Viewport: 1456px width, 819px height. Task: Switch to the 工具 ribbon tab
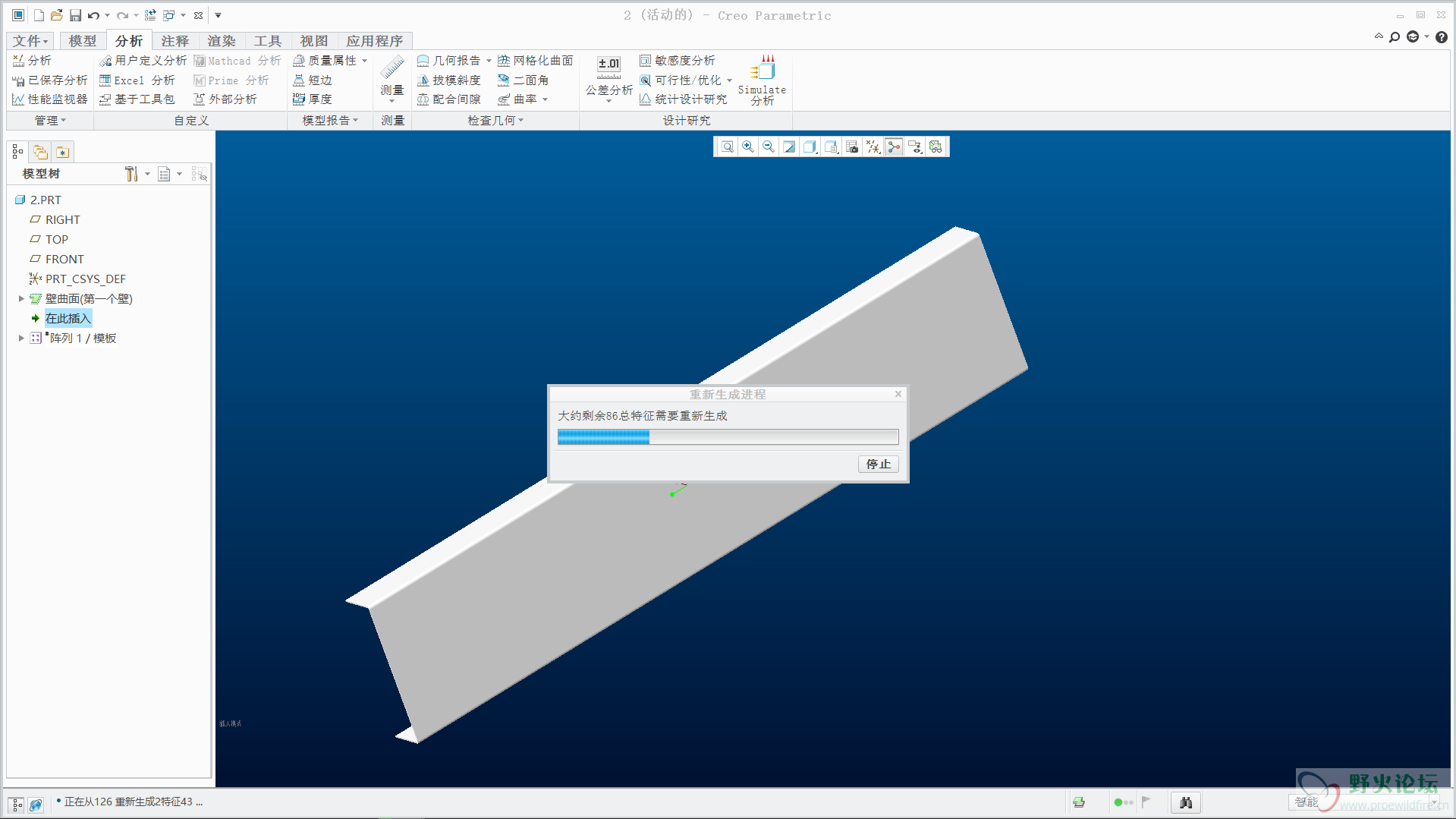268,41
